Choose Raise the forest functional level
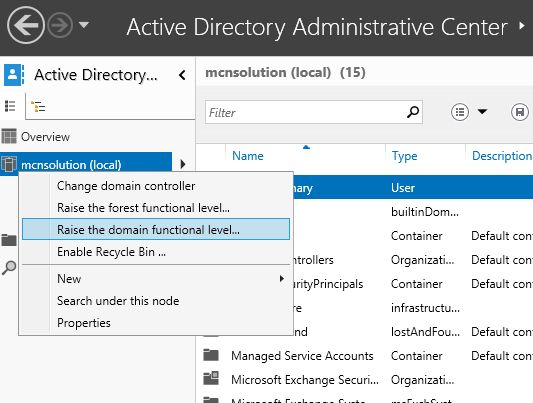This screenshot has width=533, height=403. tap(156, 208)
